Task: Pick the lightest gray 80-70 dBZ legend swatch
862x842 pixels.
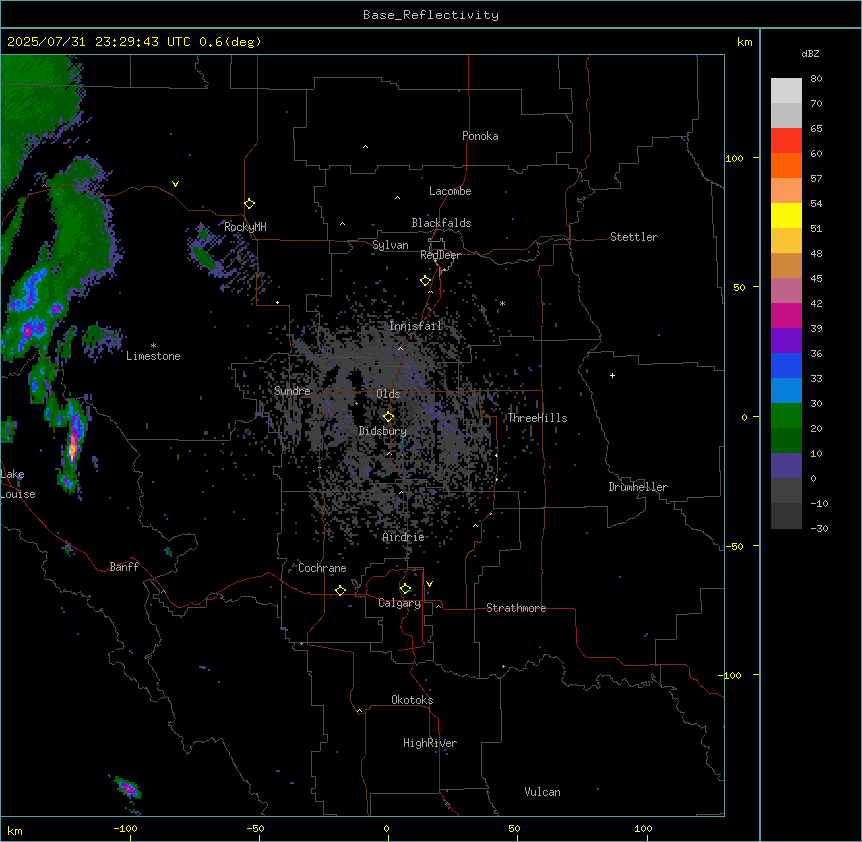Action: 786,91
